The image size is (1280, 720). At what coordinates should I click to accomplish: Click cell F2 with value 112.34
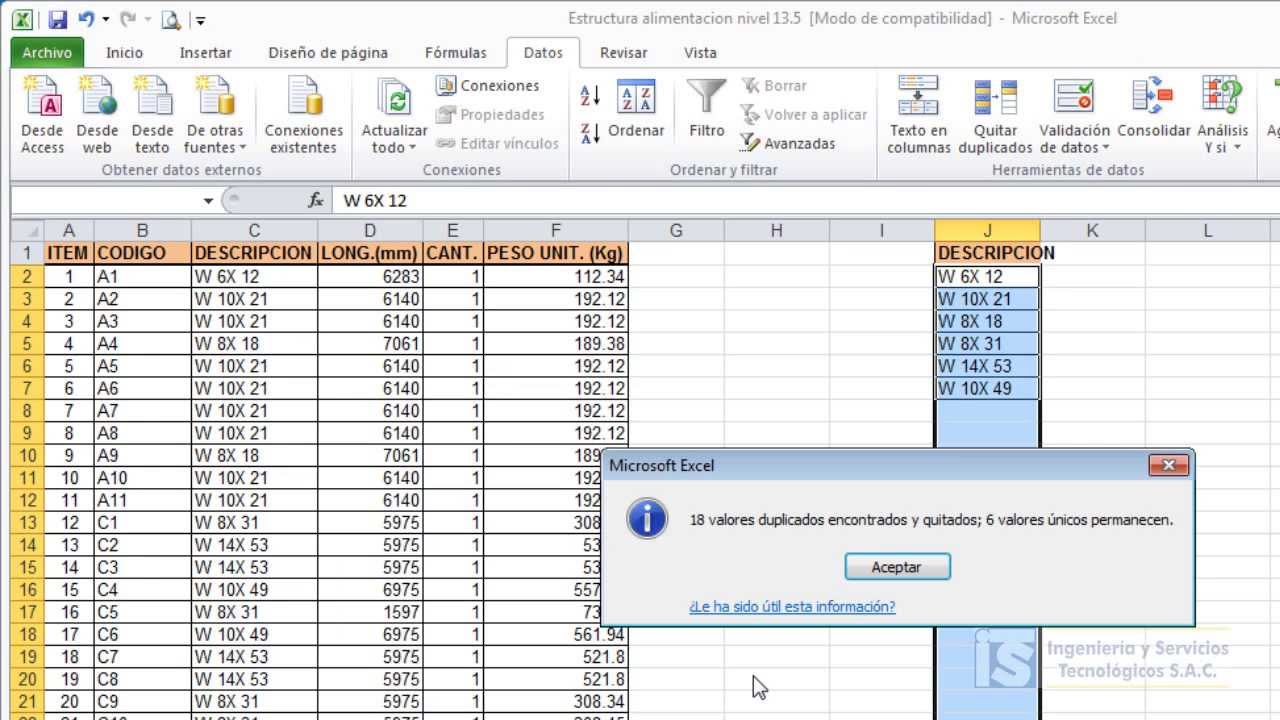[555, 277]
